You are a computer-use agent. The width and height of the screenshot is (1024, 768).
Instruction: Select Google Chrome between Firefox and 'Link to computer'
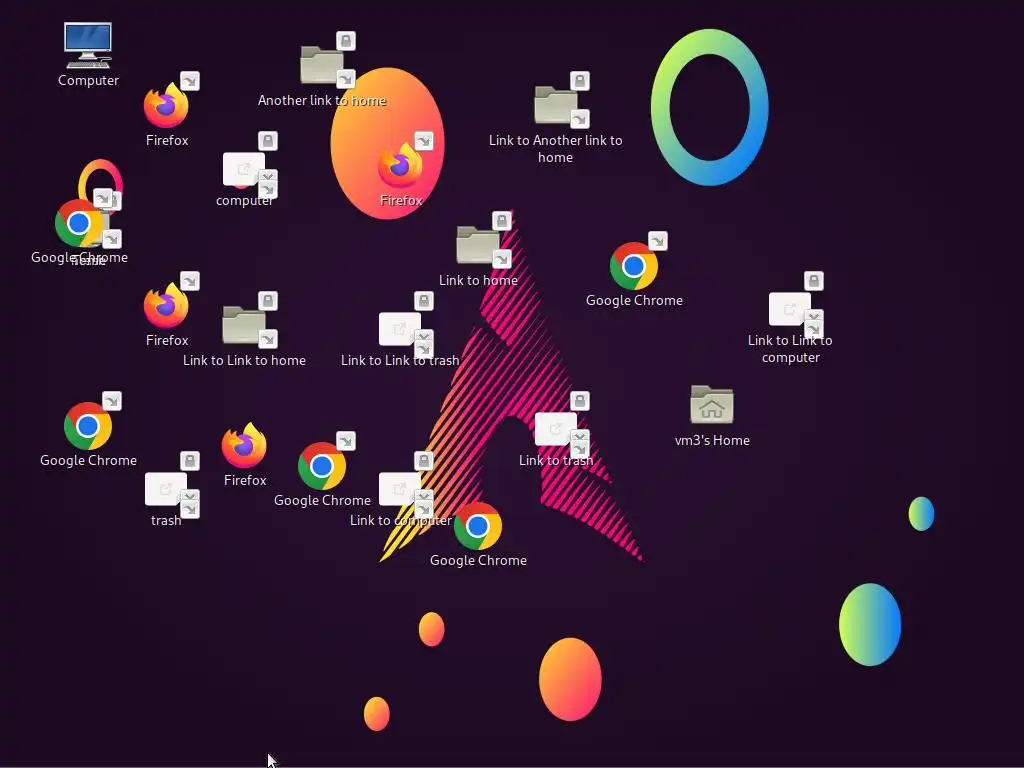pos(322,466)
